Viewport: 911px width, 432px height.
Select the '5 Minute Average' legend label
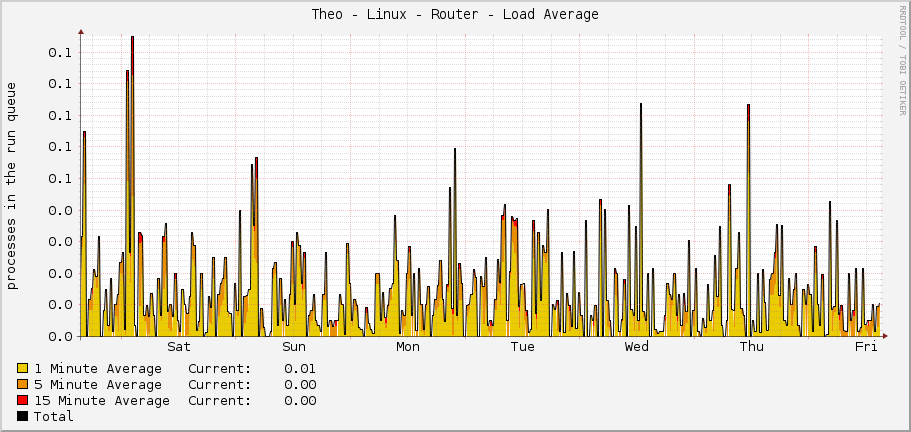point(98,384)
